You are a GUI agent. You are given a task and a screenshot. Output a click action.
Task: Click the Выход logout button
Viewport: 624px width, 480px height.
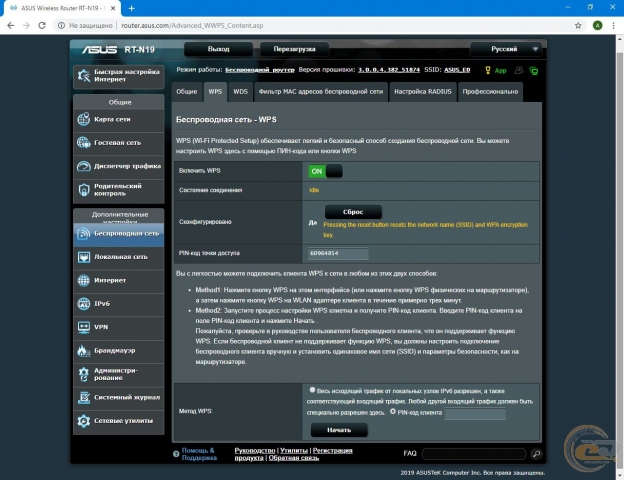coord(218,49)
